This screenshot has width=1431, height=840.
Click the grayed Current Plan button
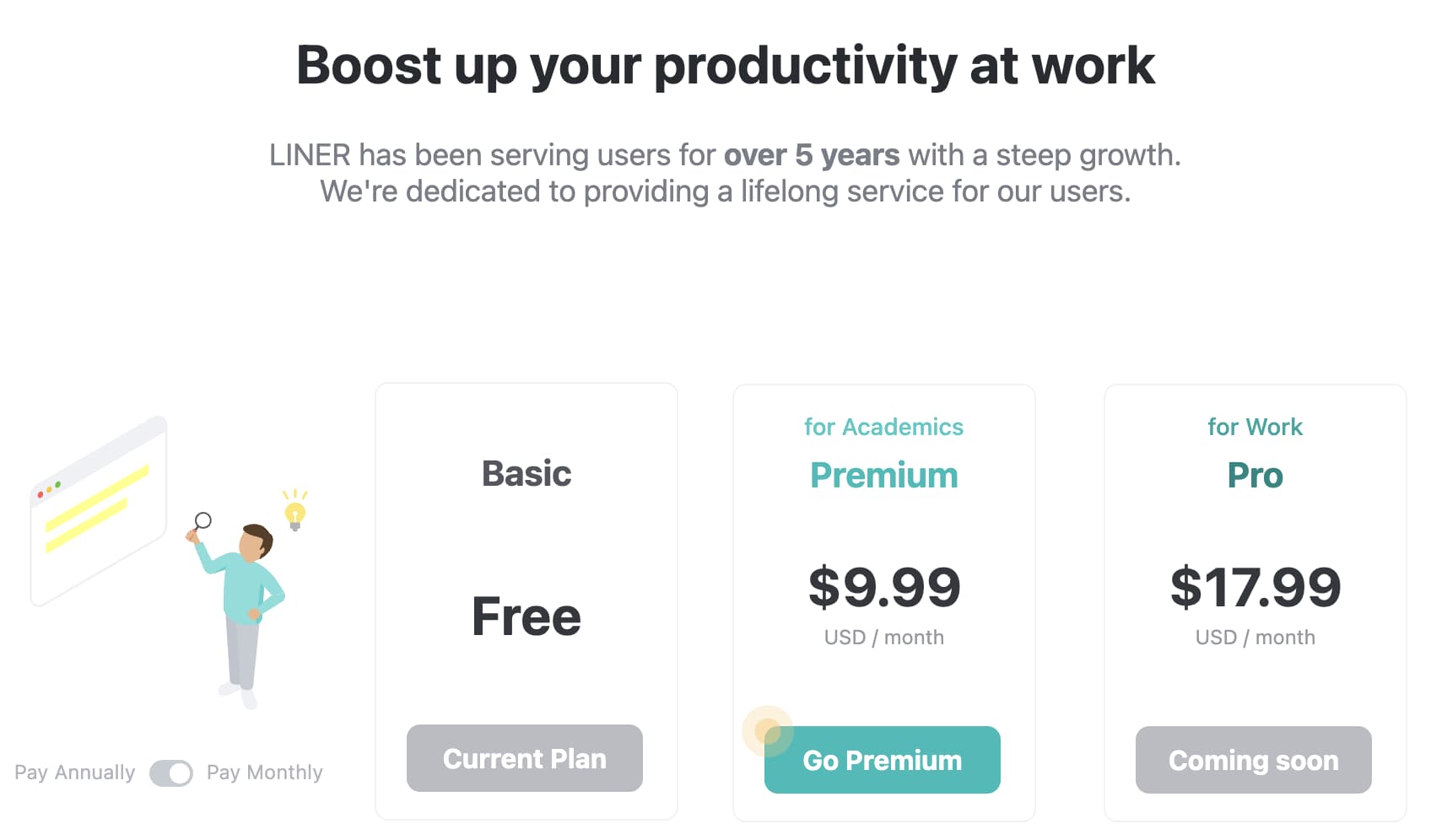coord(525,758)
